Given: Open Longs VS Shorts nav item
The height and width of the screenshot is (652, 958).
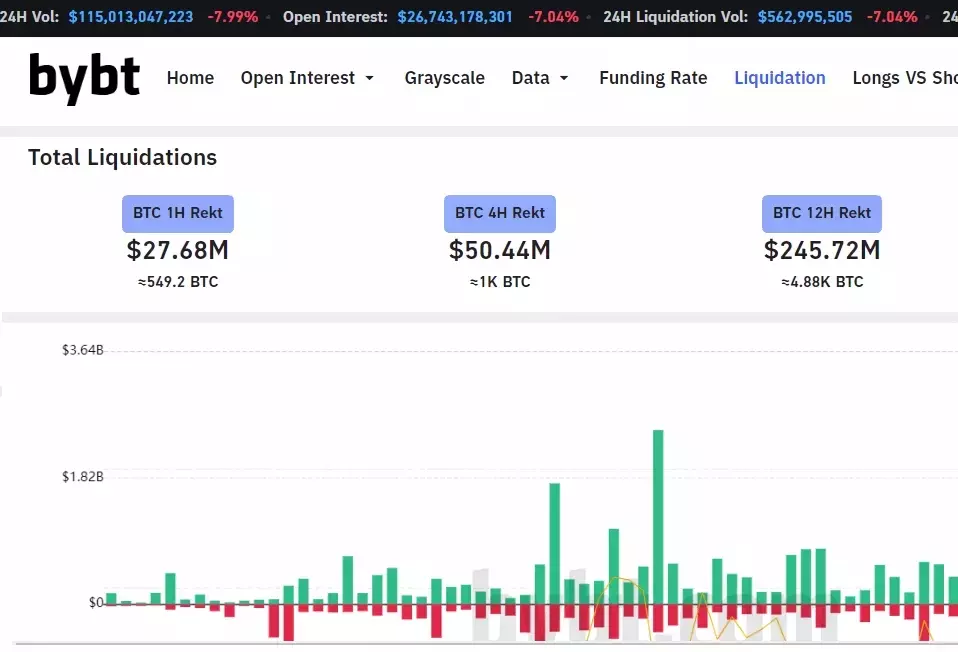Looking at the screenshot, I should point(905,78).
